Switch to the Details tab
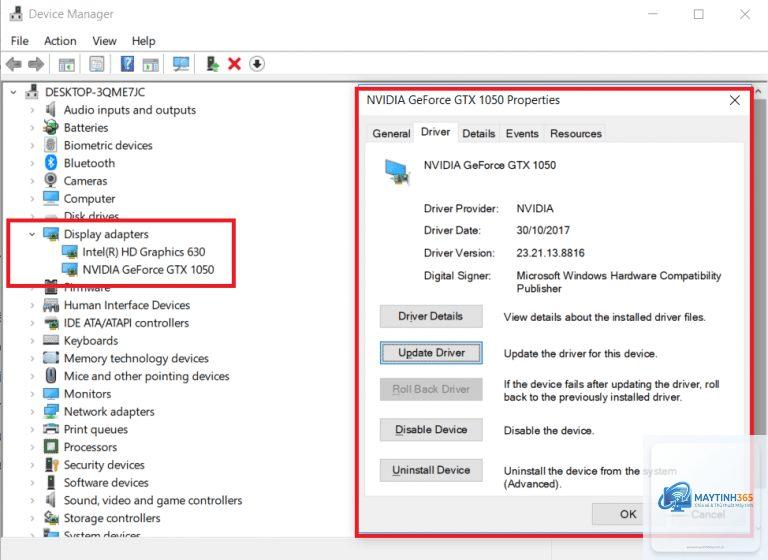The height and width of the screenshot is (560, 768). click(x=479, y=133)
